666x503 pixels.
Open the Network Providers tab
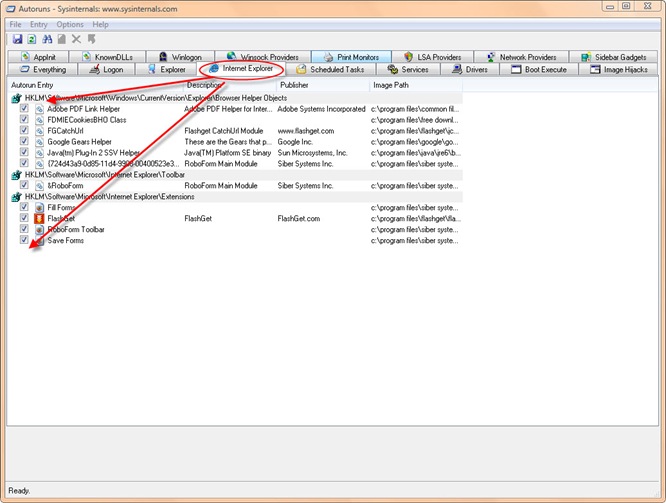(x=521, y=57)
